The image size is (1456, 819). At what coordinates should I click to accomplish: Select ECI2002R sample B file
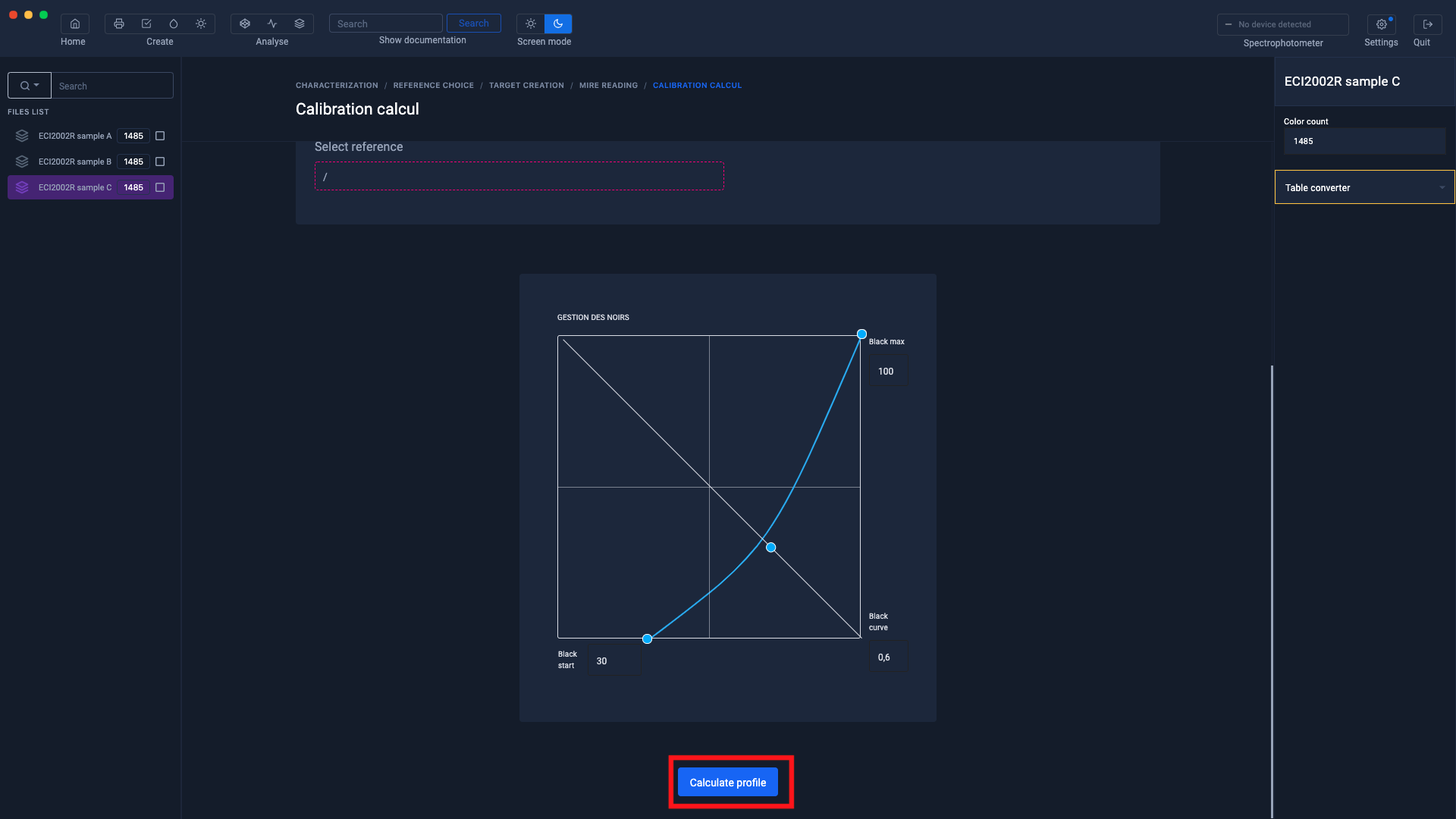(x=90, y=162)
